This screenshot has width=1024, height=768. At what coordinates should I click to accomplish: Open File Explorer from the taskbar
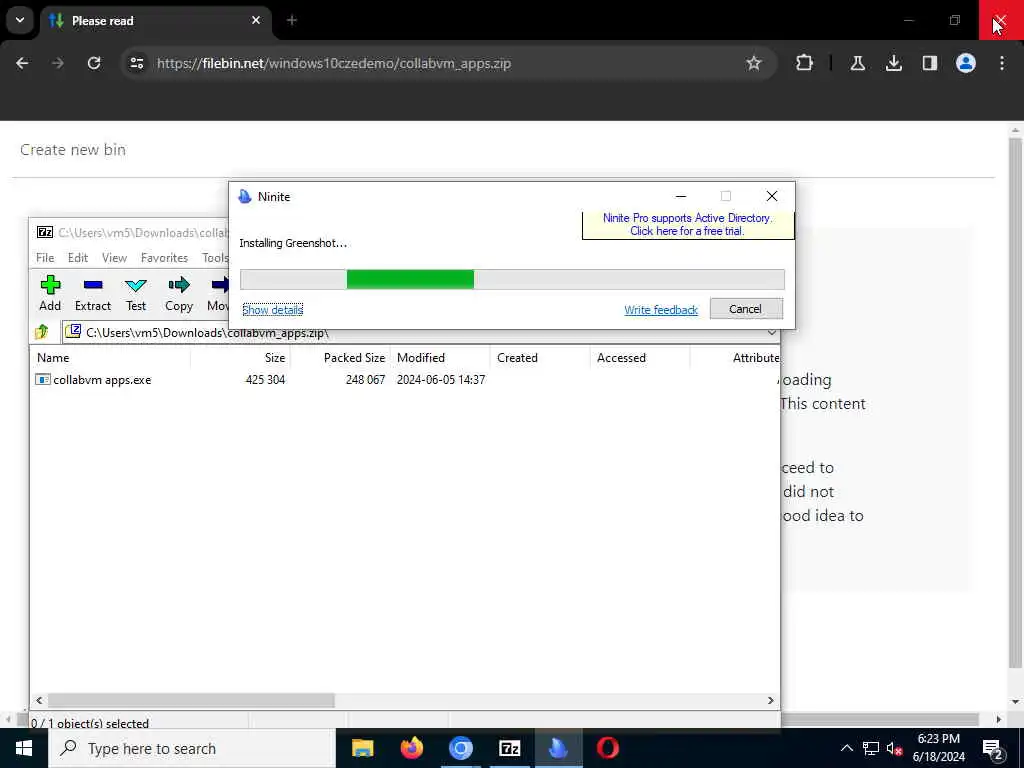click(362, 748)
